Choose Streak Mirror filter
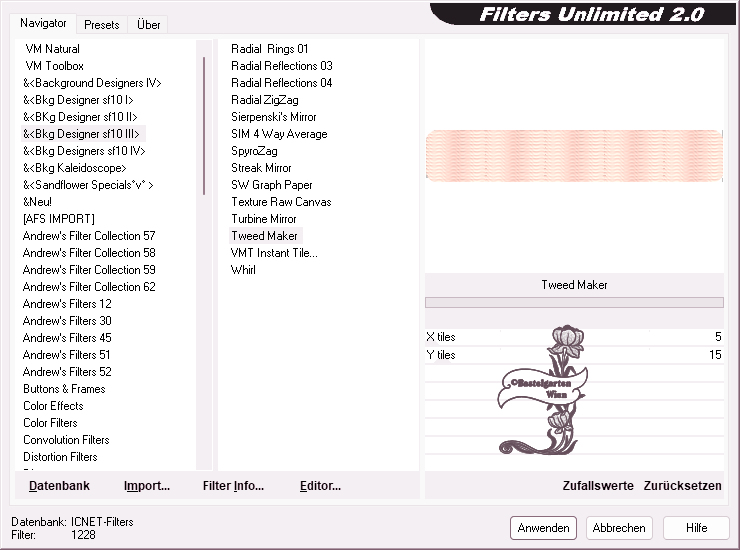Screen dimensions: 740x550 261,168
